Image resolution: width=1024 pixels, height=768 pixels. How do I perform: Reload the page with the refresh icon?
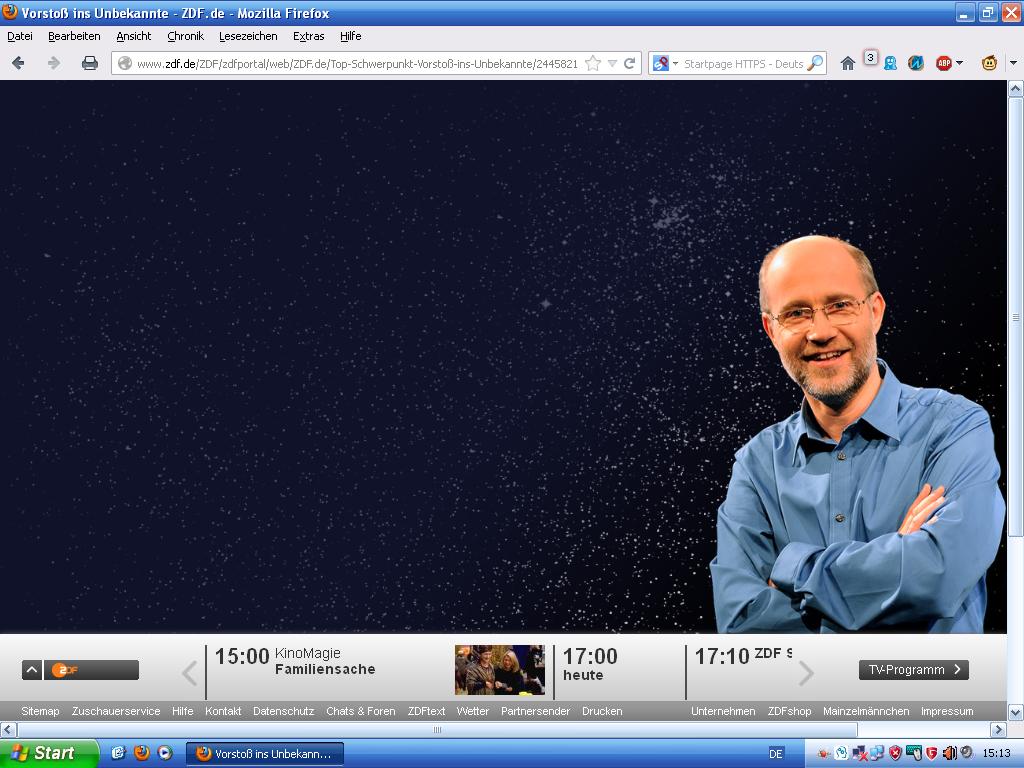pyautogui.click(x=630, y=63)
